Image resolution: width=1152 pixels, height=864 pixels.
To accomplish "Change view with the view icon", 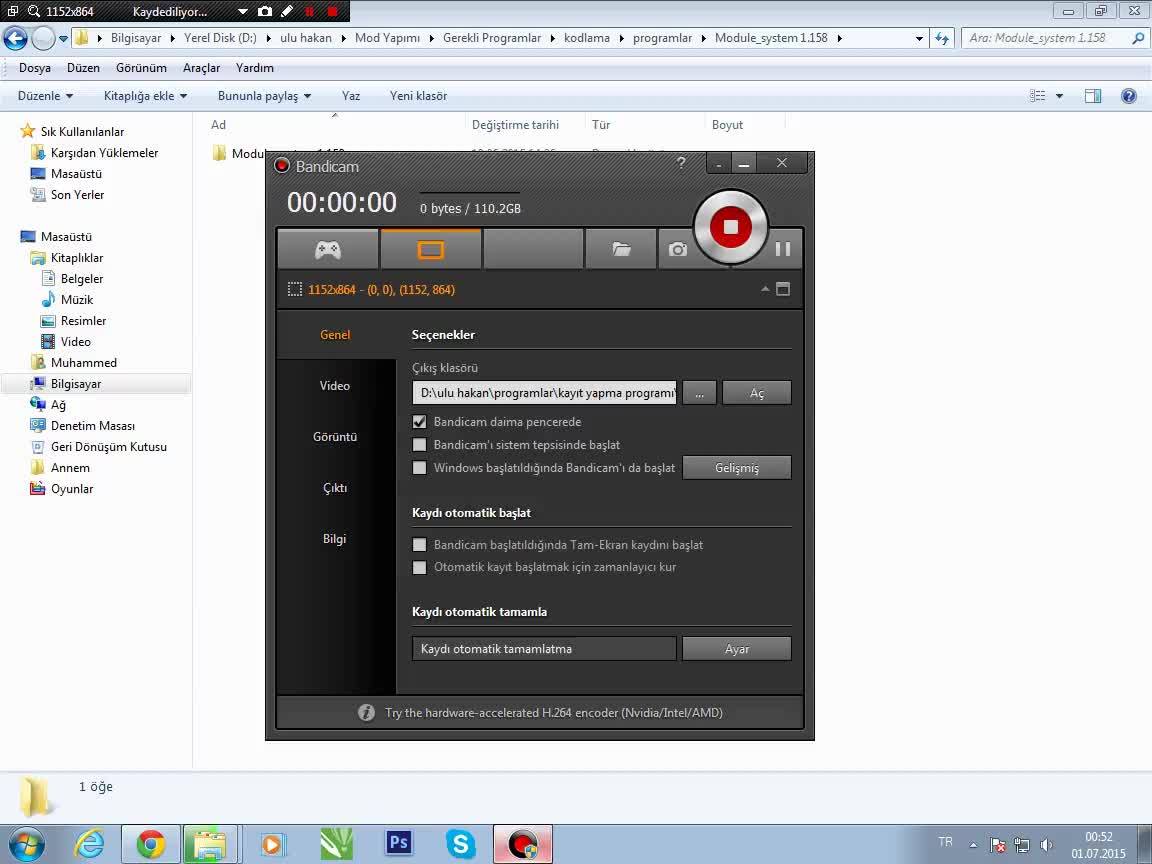I will [1037, 96].
